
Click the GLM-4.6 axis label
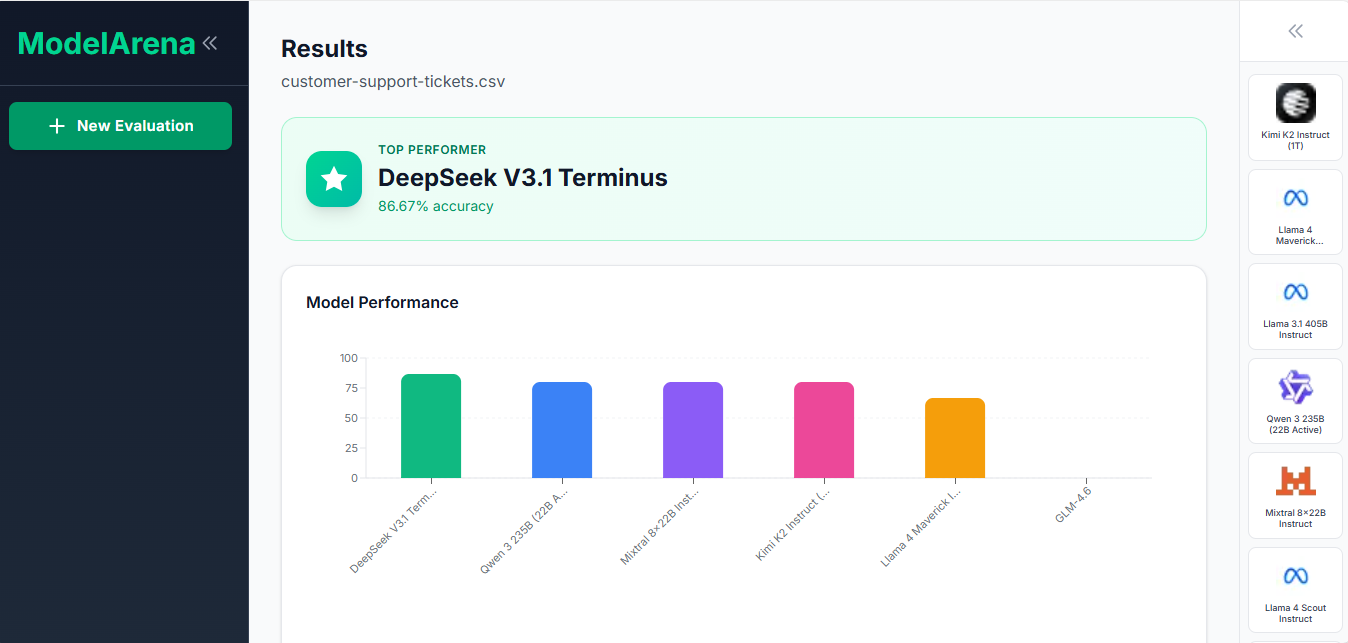(1073, 504)
